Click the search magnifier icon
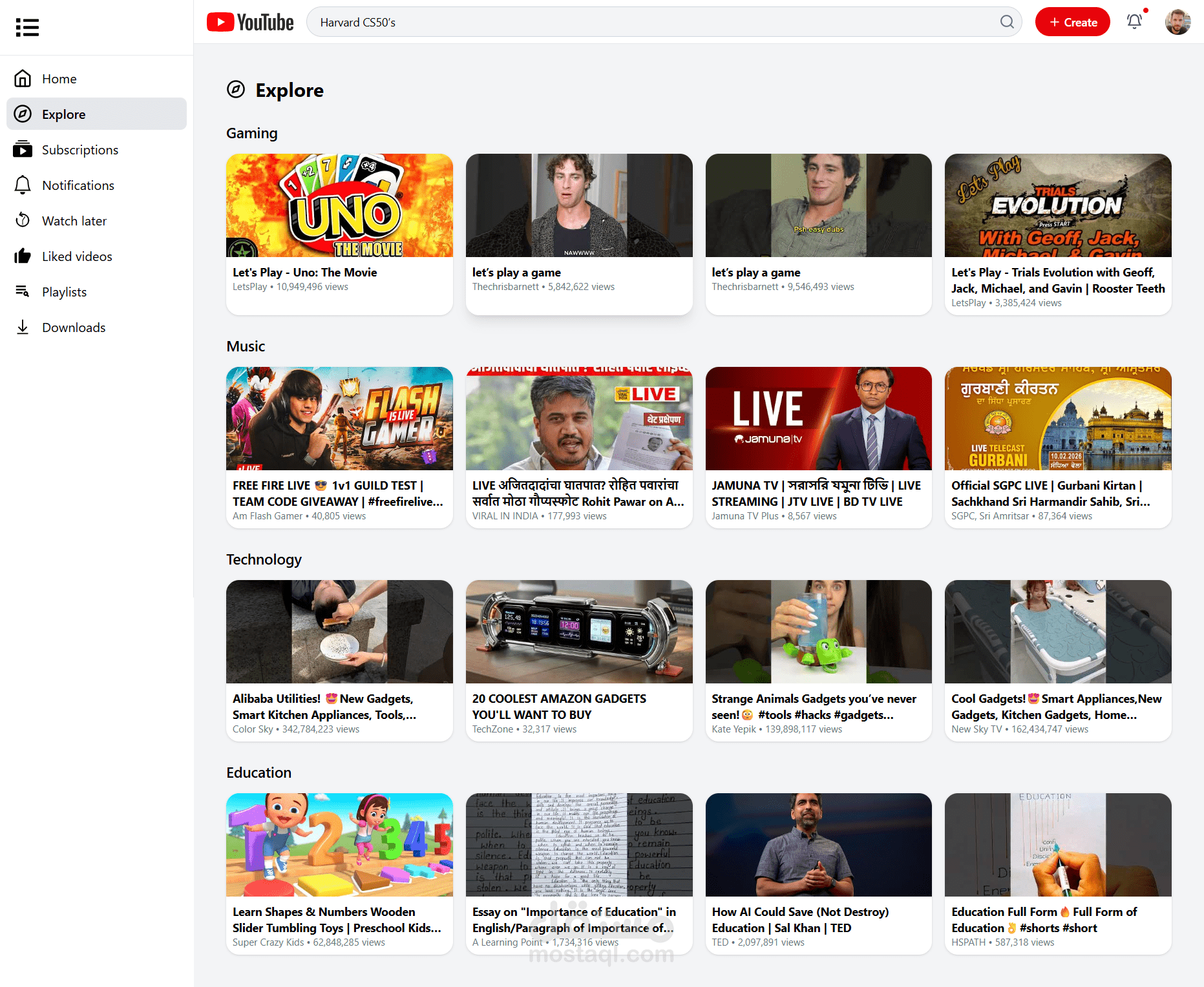The width and height of the screenshot is (1204, 987). pos(1007,22)
